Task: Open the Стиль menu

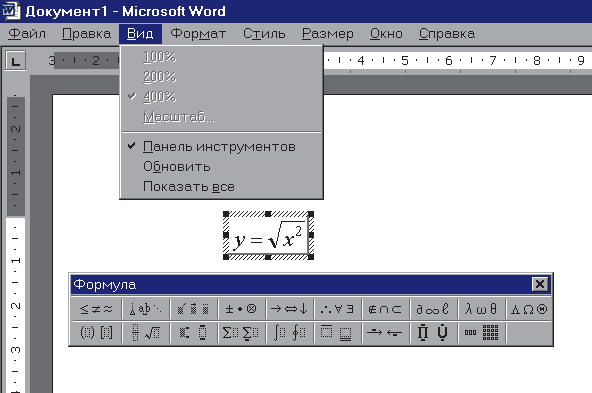Action: (264, 34)
